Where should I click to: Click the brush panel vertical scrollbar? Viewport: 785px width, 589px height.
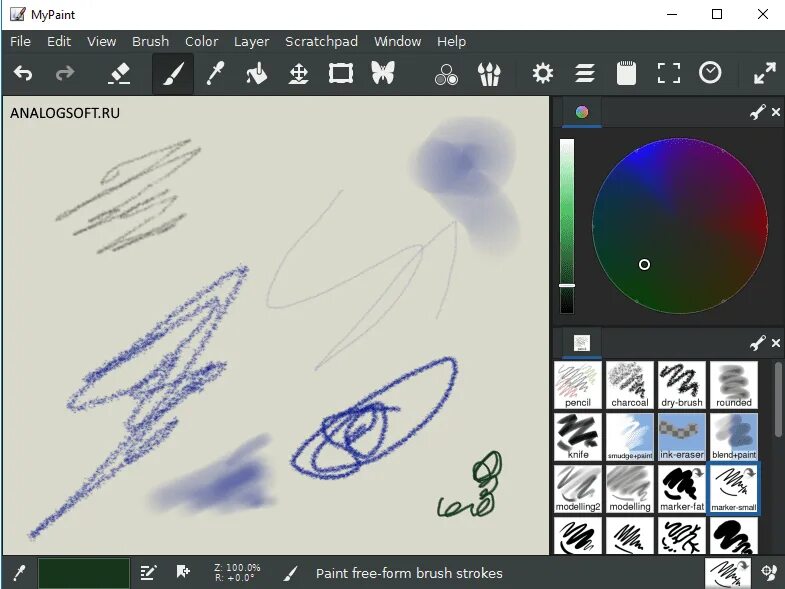[x=778, y=399]
